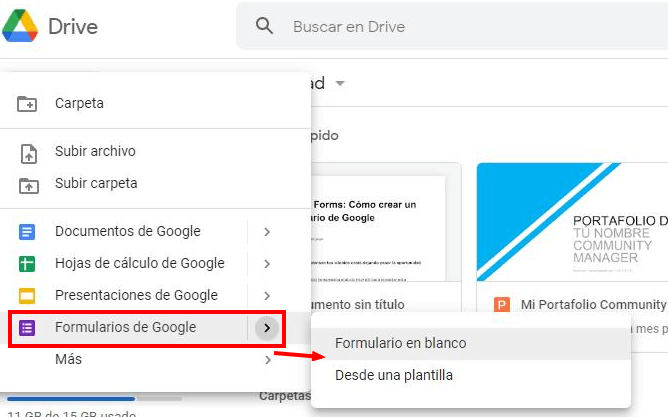Expand Presentaciones de Google submenu arrow
668x417 pixels.
coord(267,296)
